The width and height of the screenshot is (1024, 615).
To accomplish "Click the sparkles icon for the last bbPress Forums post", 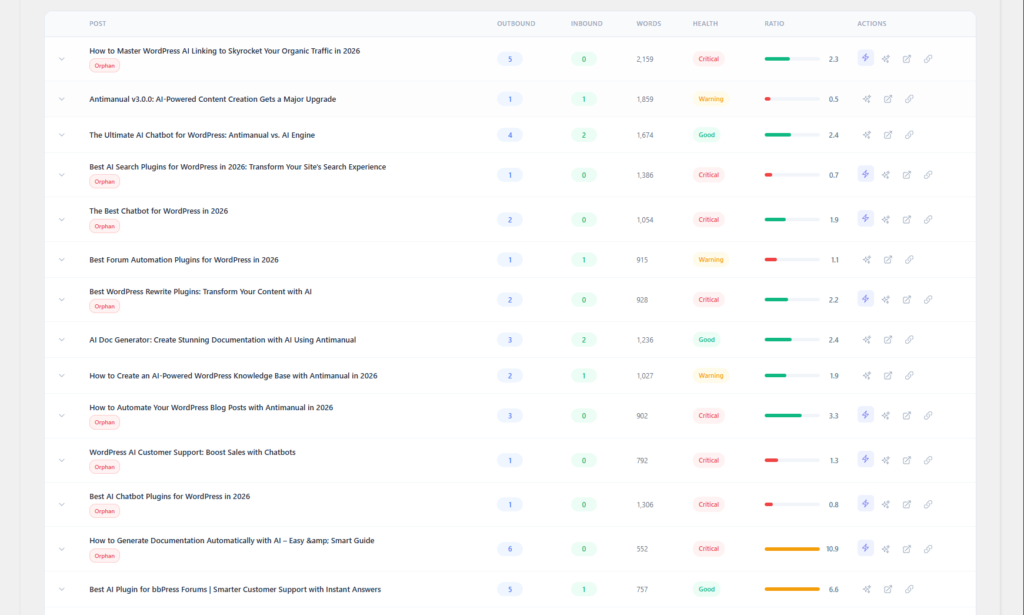I will pos(866,589).
